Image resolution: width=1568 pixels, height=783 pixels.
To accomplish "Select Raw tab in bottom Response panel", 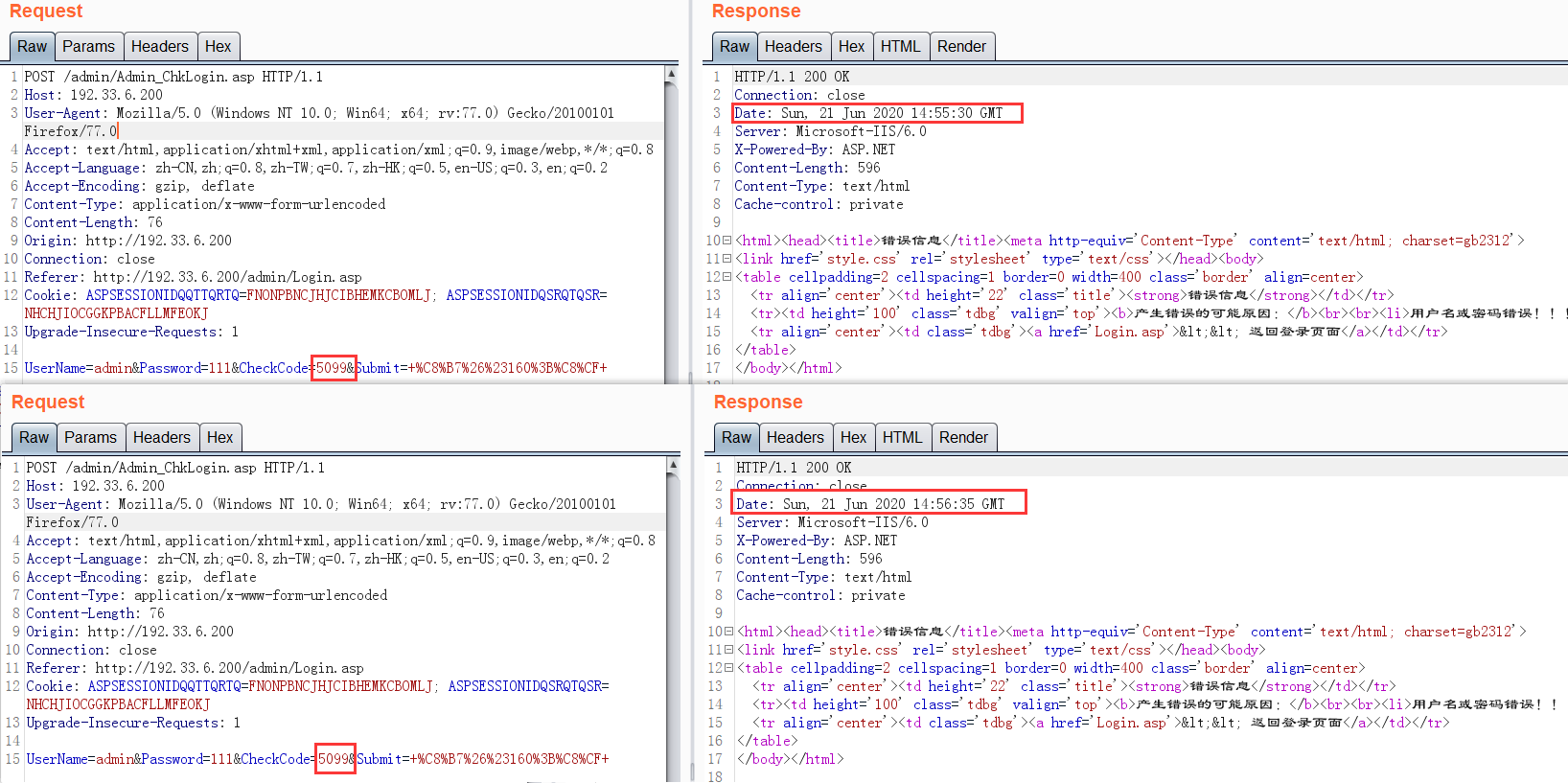I will click(736, 437).
